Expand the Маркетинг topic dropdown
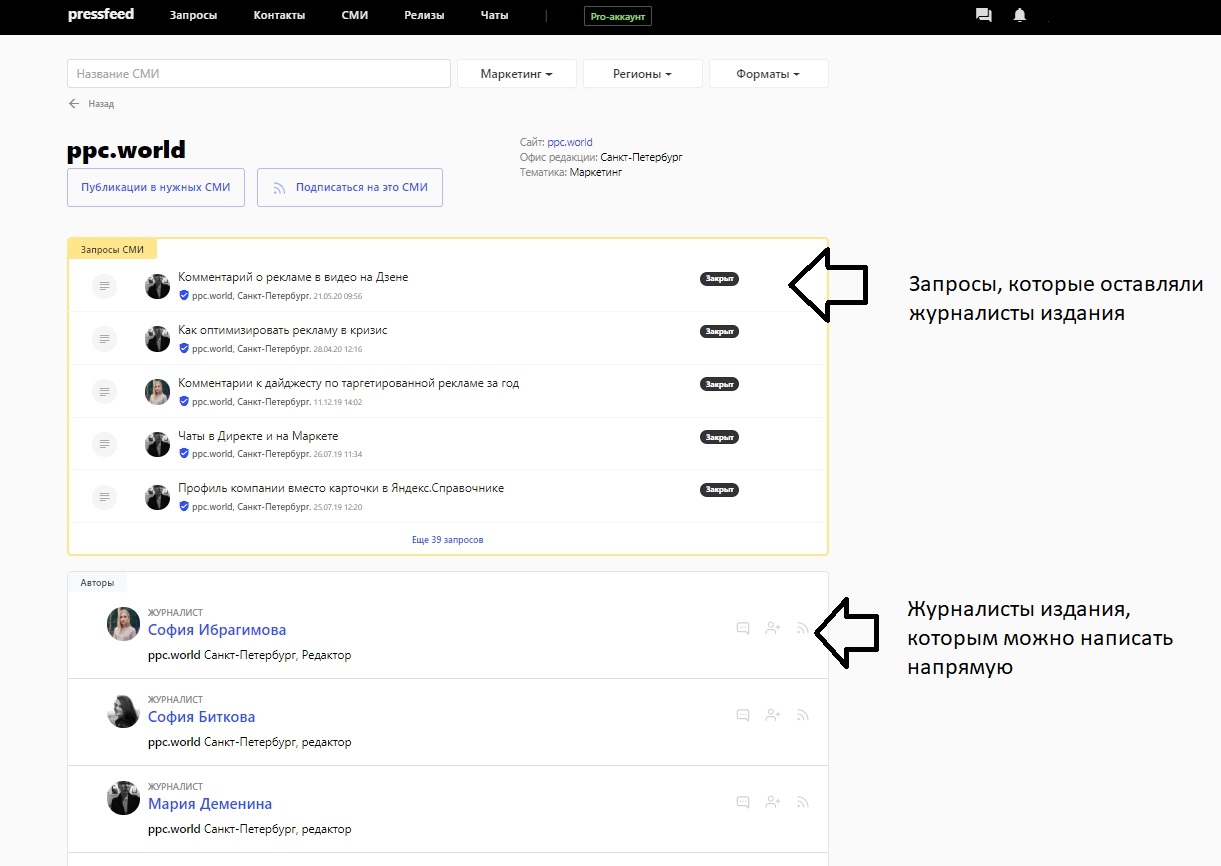Screen dimensions: 1221x866 point(516,74)
